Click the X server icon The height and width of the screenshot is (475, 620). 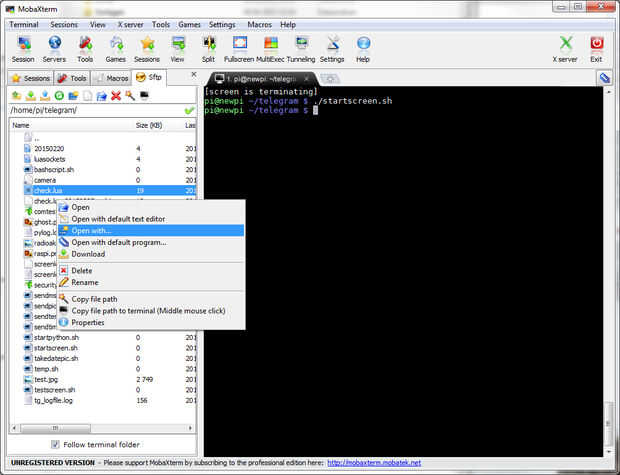(x=566, y=49)
